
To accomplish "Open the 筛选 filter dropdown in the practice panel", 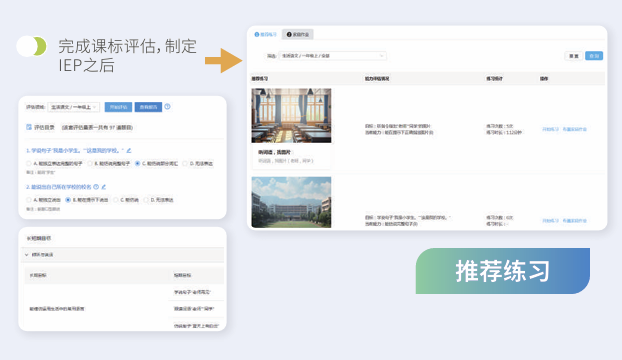I will (332, 56).
